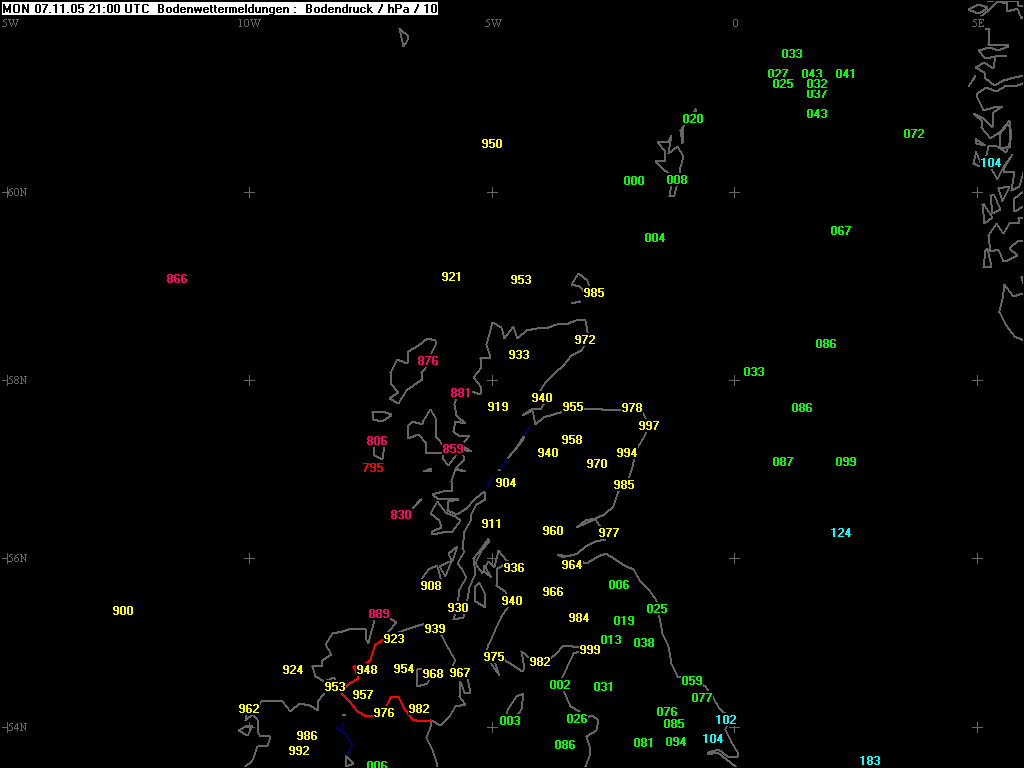Click the yellow 999 pressure value

pos(590,650)
